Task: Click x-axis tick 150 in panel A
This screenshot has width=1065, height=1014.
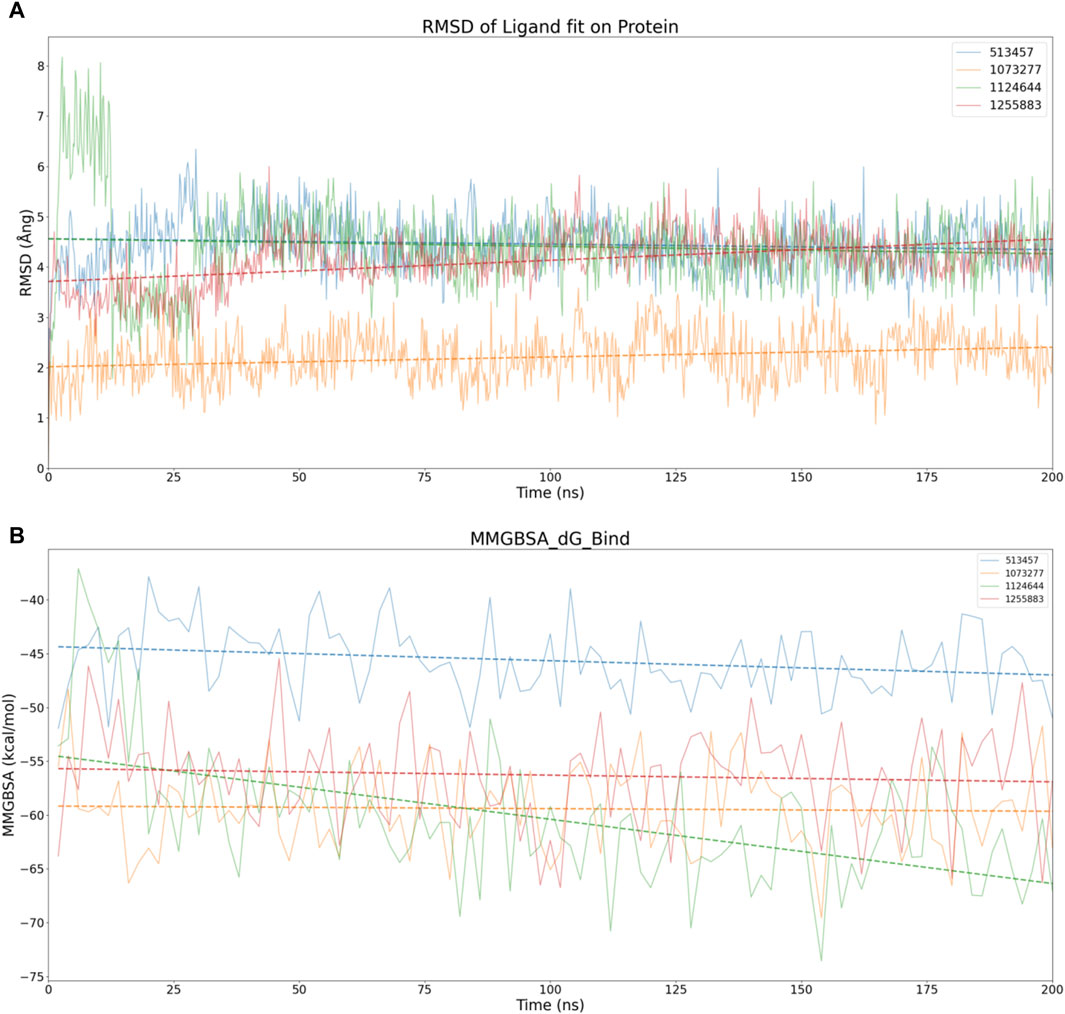Action: click(801, 477)
